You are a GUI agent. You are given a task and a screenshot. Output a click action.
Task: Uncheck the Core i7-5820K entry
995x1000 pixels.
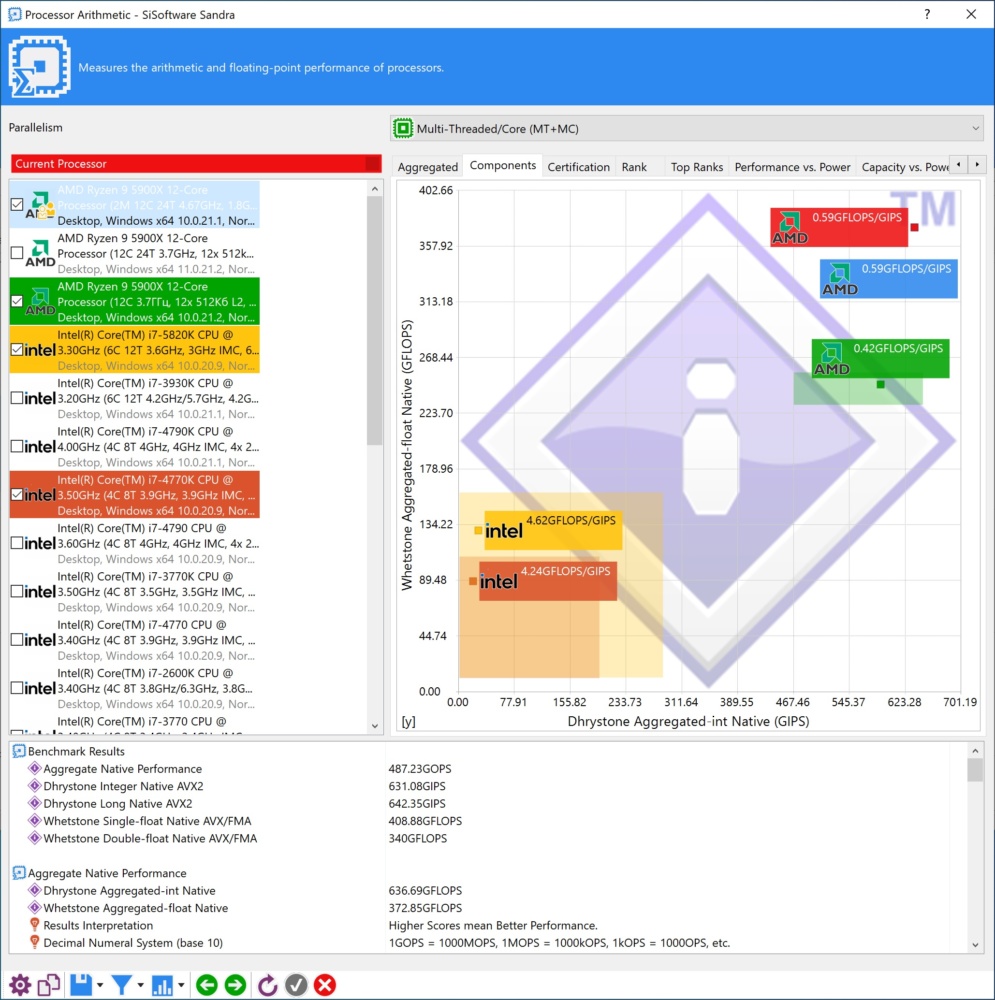(x=17, y=349)
